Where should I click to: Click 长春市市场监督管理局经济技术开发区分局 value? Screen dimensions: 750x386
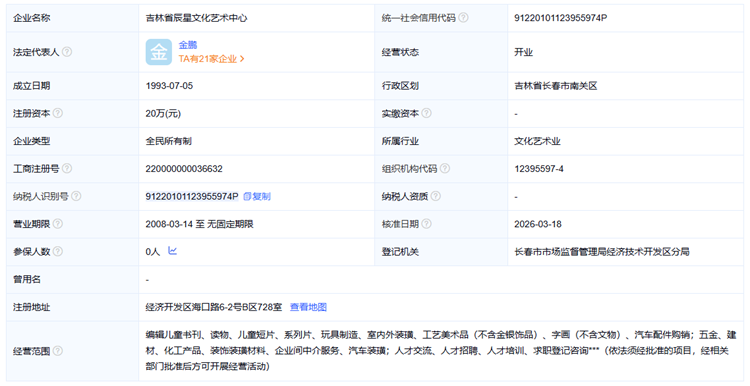point(602,252)
